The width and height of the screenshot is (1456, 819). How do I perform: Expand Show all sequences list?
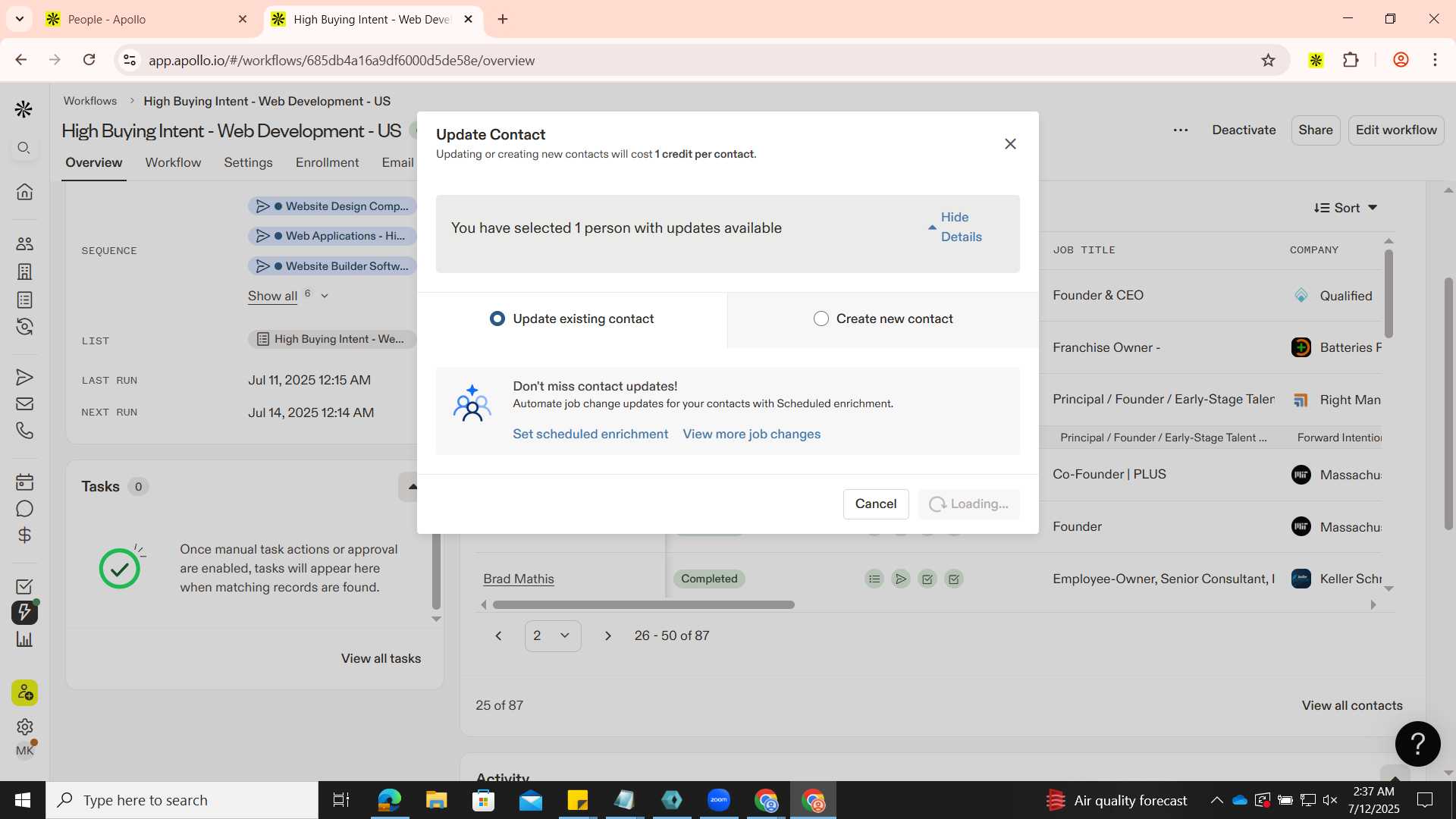tap(288, 296)
